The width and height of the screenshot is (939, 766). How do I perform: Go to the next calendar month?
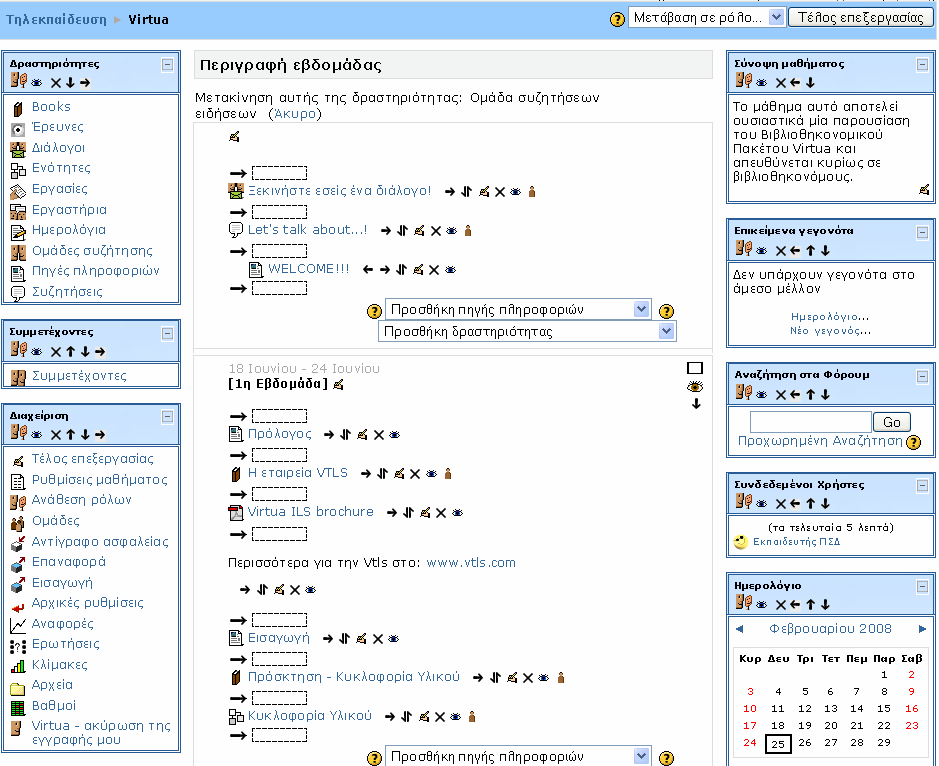pos(922,629)
